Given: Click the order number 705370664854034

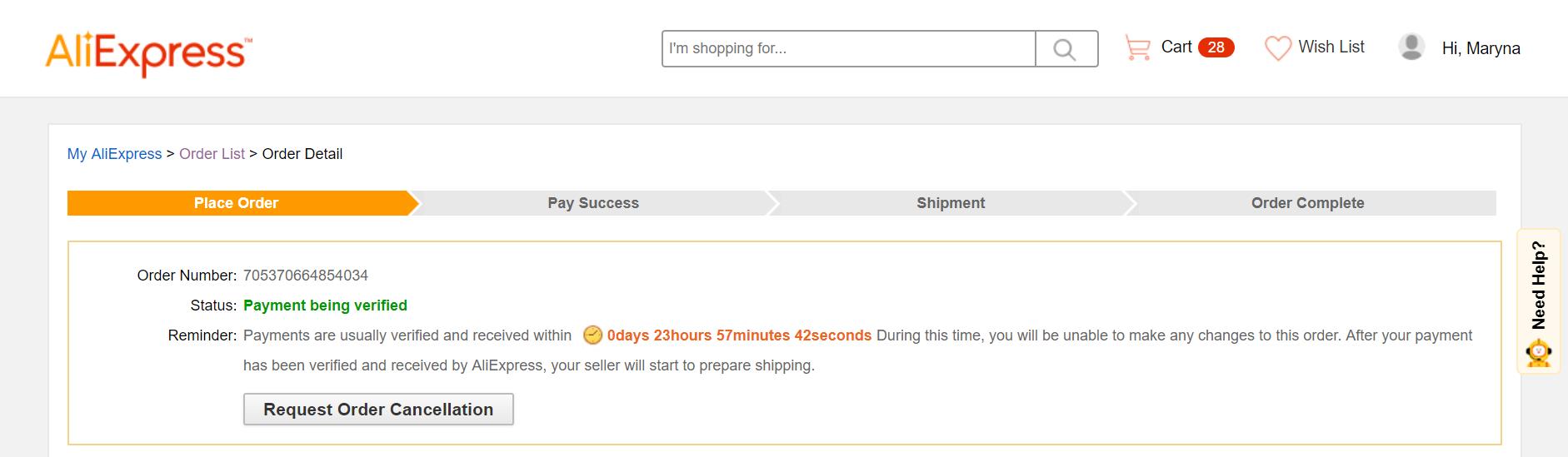Looking at the screenshot, I should click(306, 276).
